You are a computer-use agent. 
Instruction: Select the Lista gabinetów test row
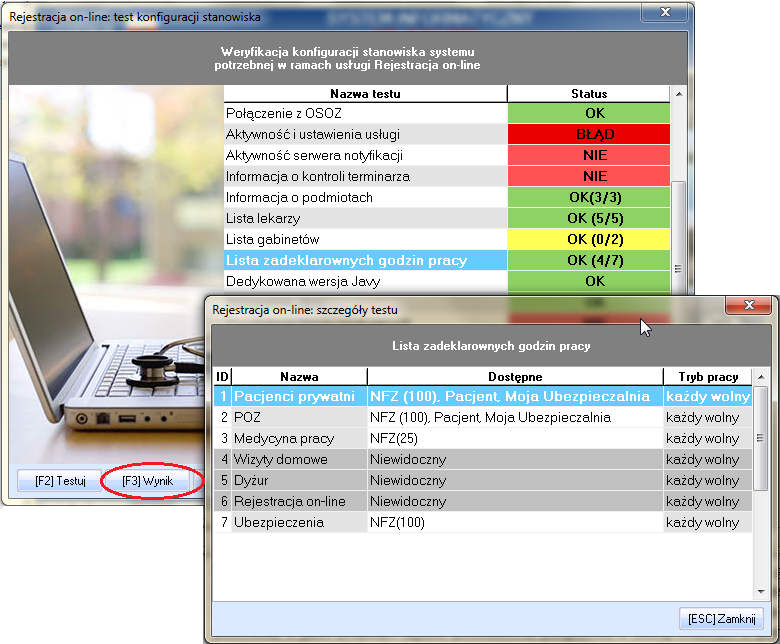447,239
